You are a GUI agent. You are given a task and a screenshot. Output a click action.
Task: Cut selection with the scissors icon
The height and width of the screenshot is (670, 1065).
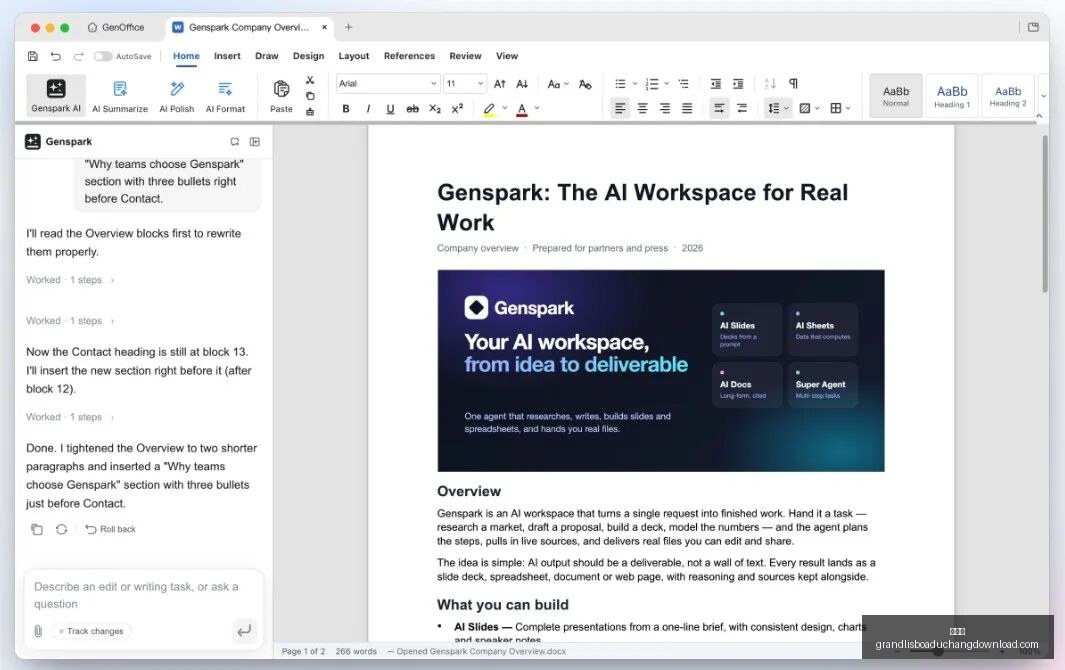pos(310,80)
